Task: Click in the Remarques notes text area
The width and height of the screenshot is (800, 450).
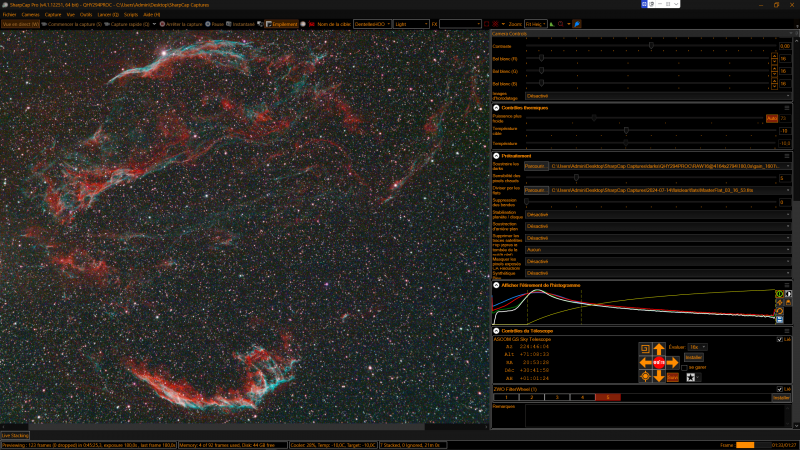Action: 657,415
